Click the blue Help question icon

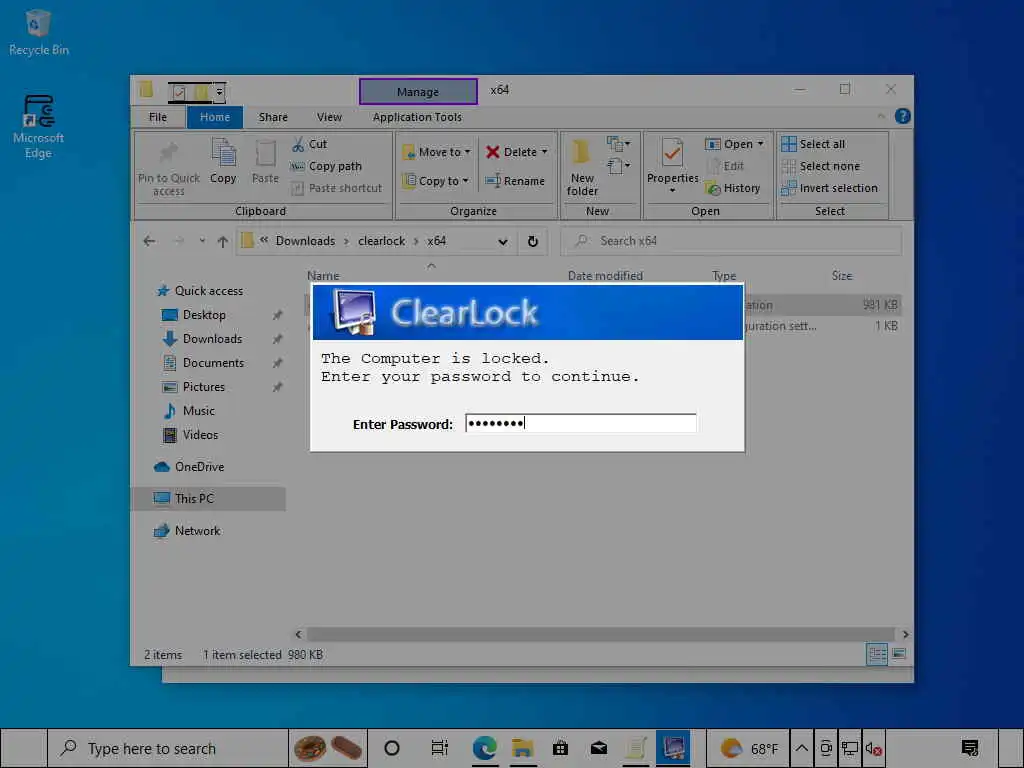tap(903, 116)
